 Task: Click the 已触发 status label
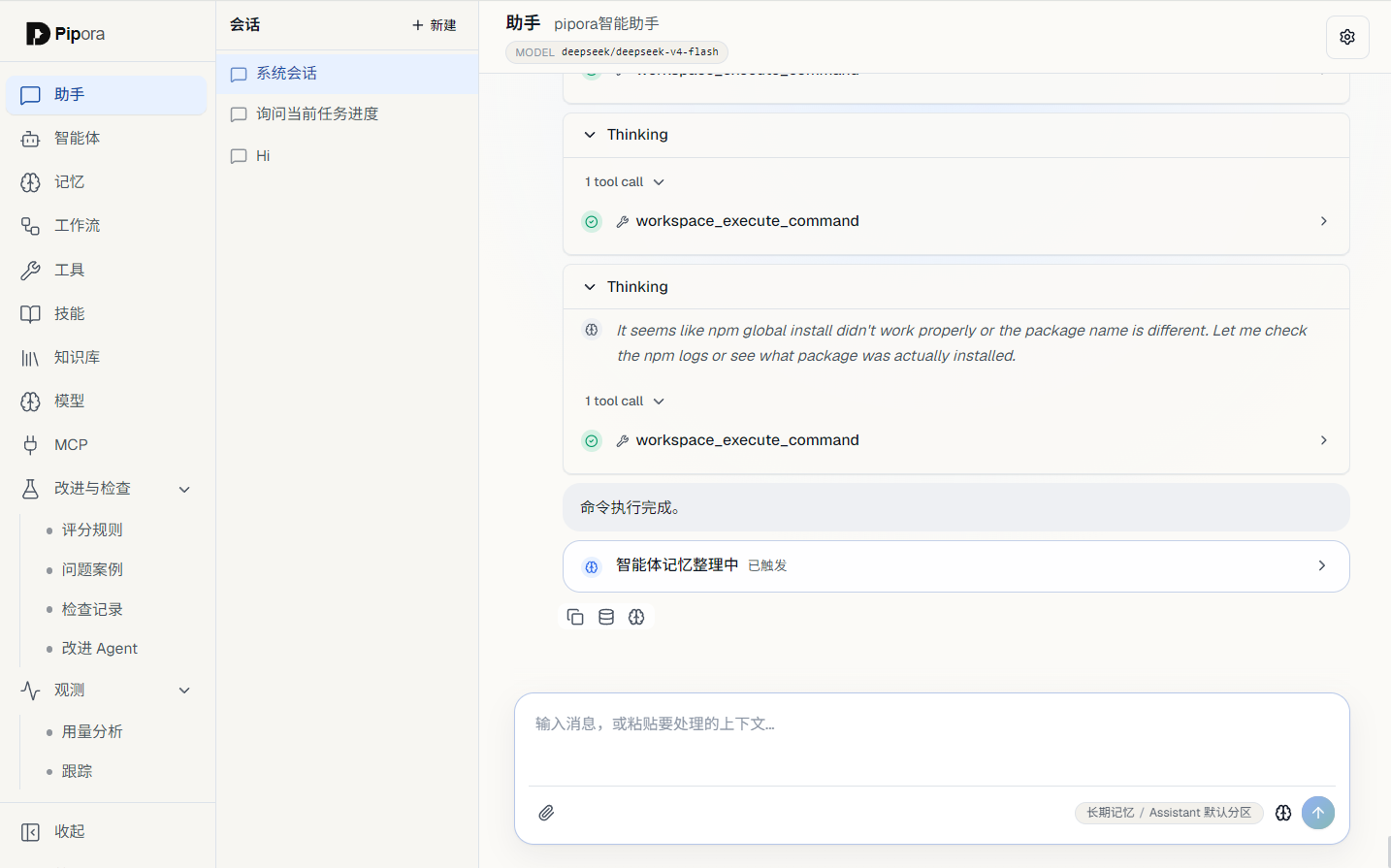coord(767,566)
